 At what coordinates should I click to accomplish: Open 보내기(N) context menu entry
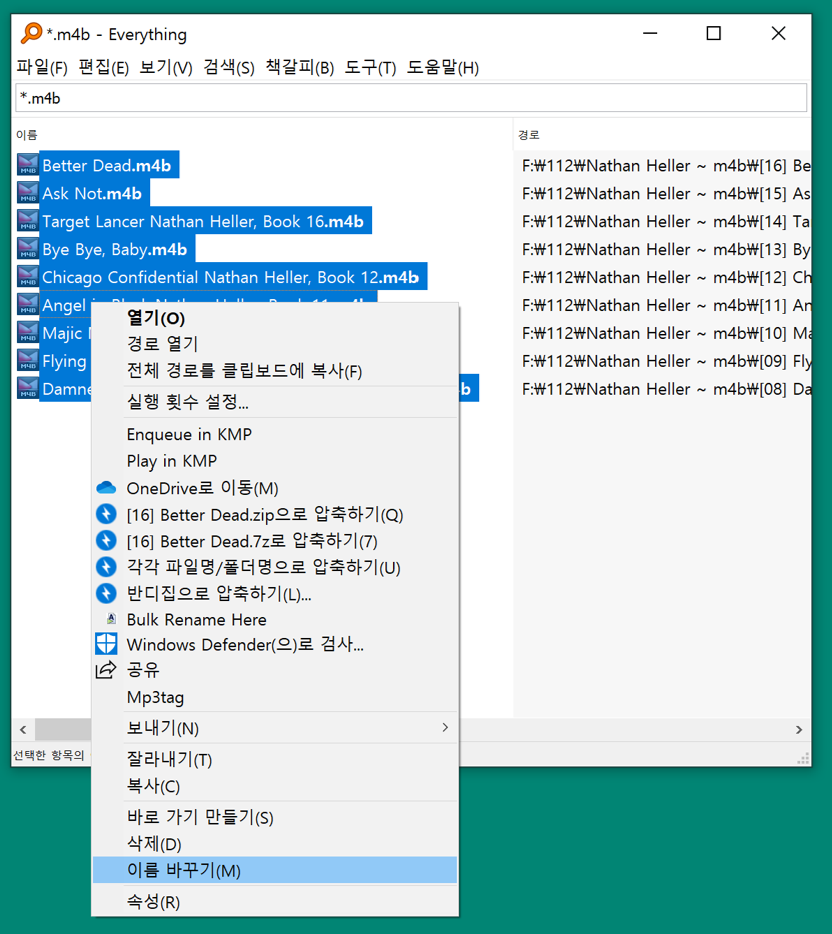pos(275,727)
